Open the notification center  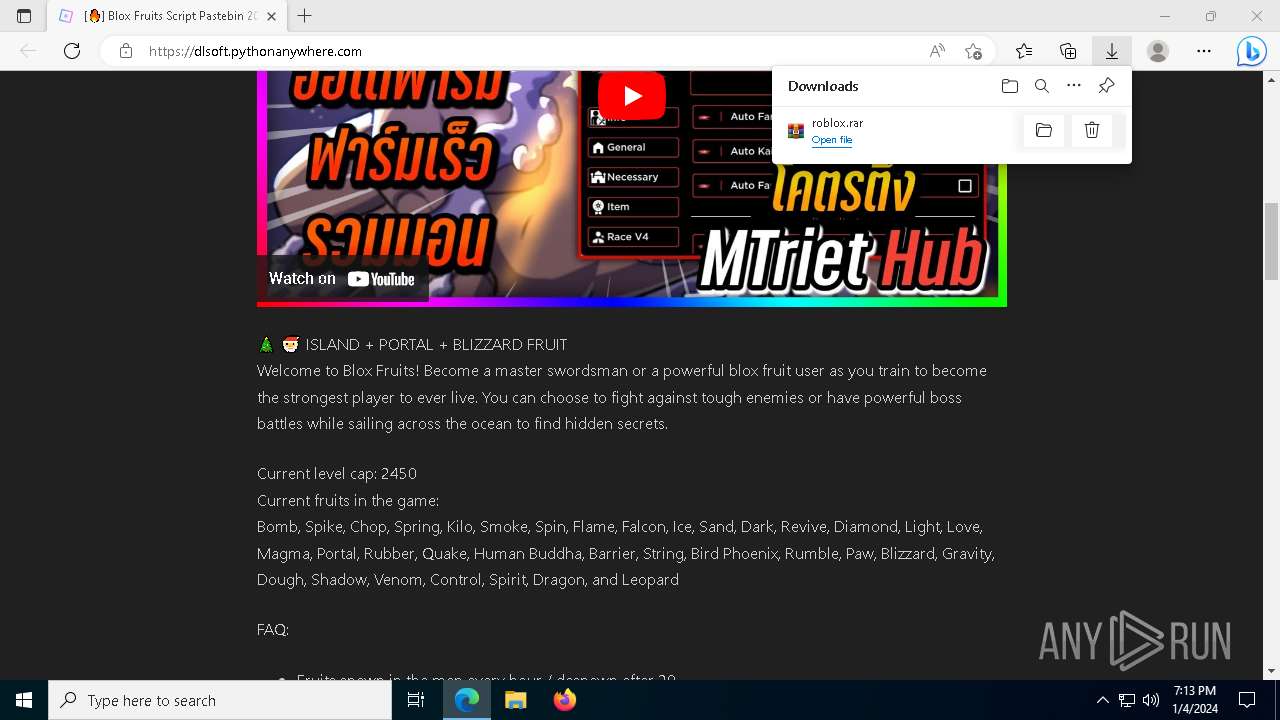coord(1247,700)
